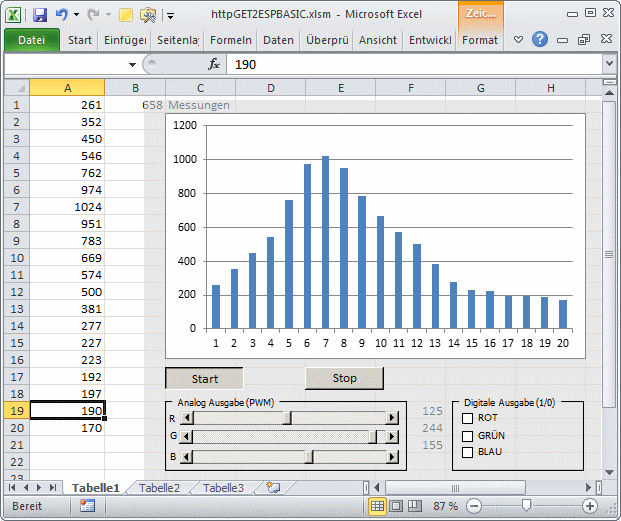Open the Einfügen ribbon tab
The width and height of the screenshot is (621, 521).
point(125,40)
